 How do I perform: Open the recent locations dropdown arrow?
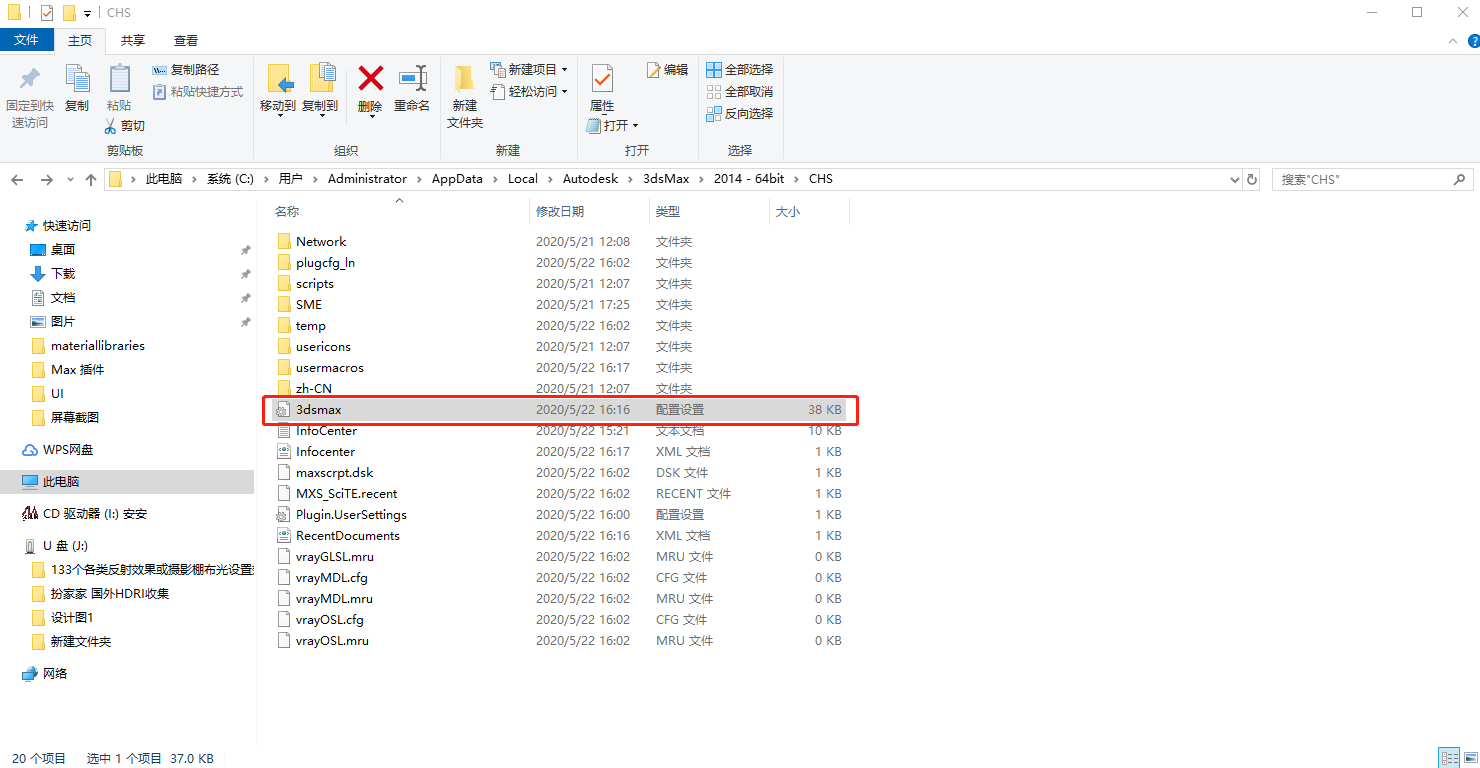click(70, 180)
